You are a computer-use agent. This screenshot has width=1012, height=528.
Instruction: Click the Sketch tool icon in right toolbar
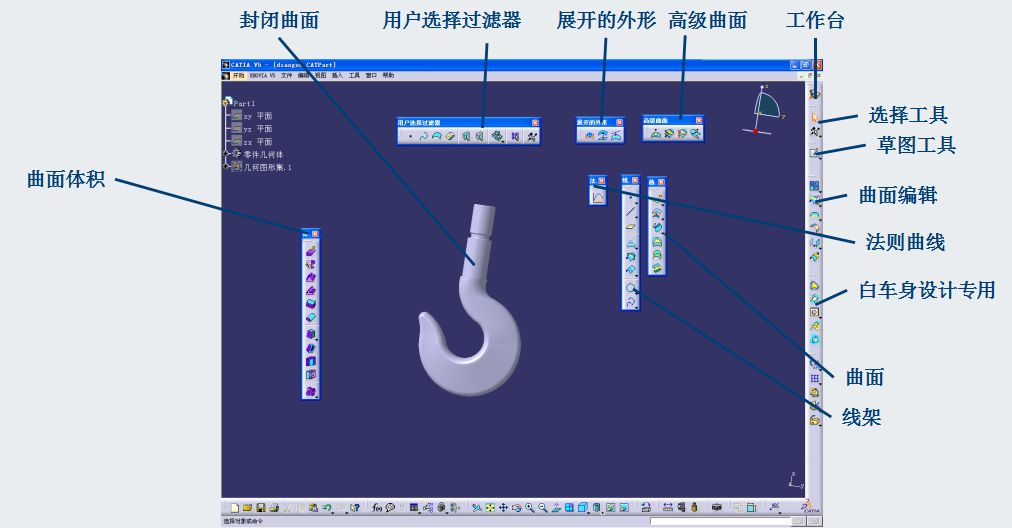815,153
